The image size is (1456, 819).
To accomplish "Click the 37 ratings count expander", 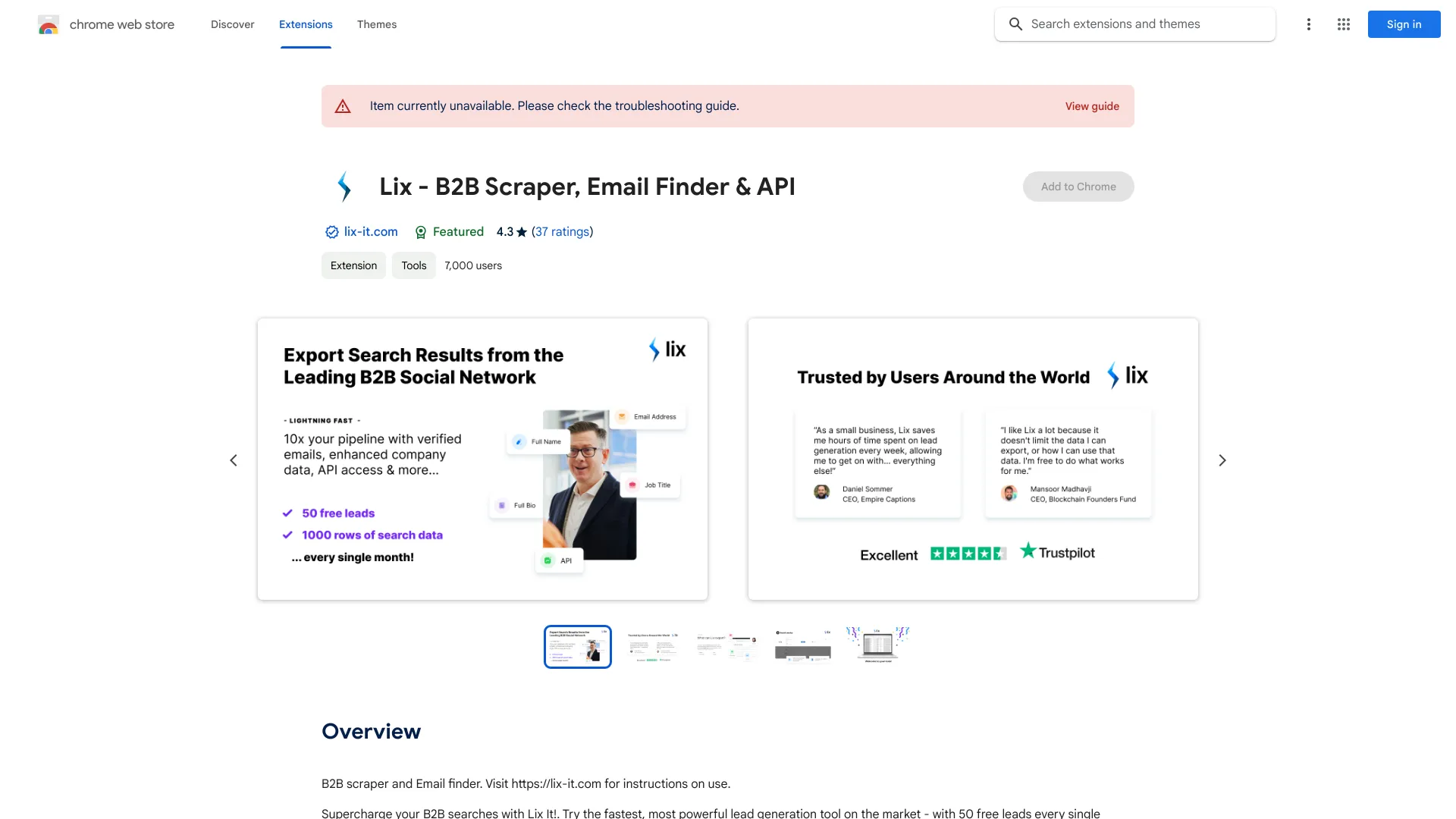I will pyautogui.click(x=561, y=232).
